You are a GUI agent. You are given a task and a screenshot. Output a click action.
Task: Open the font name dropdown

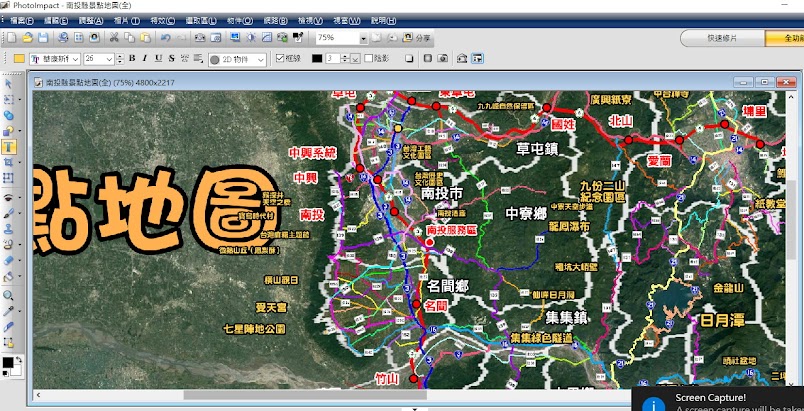click(x=76, y=59)
